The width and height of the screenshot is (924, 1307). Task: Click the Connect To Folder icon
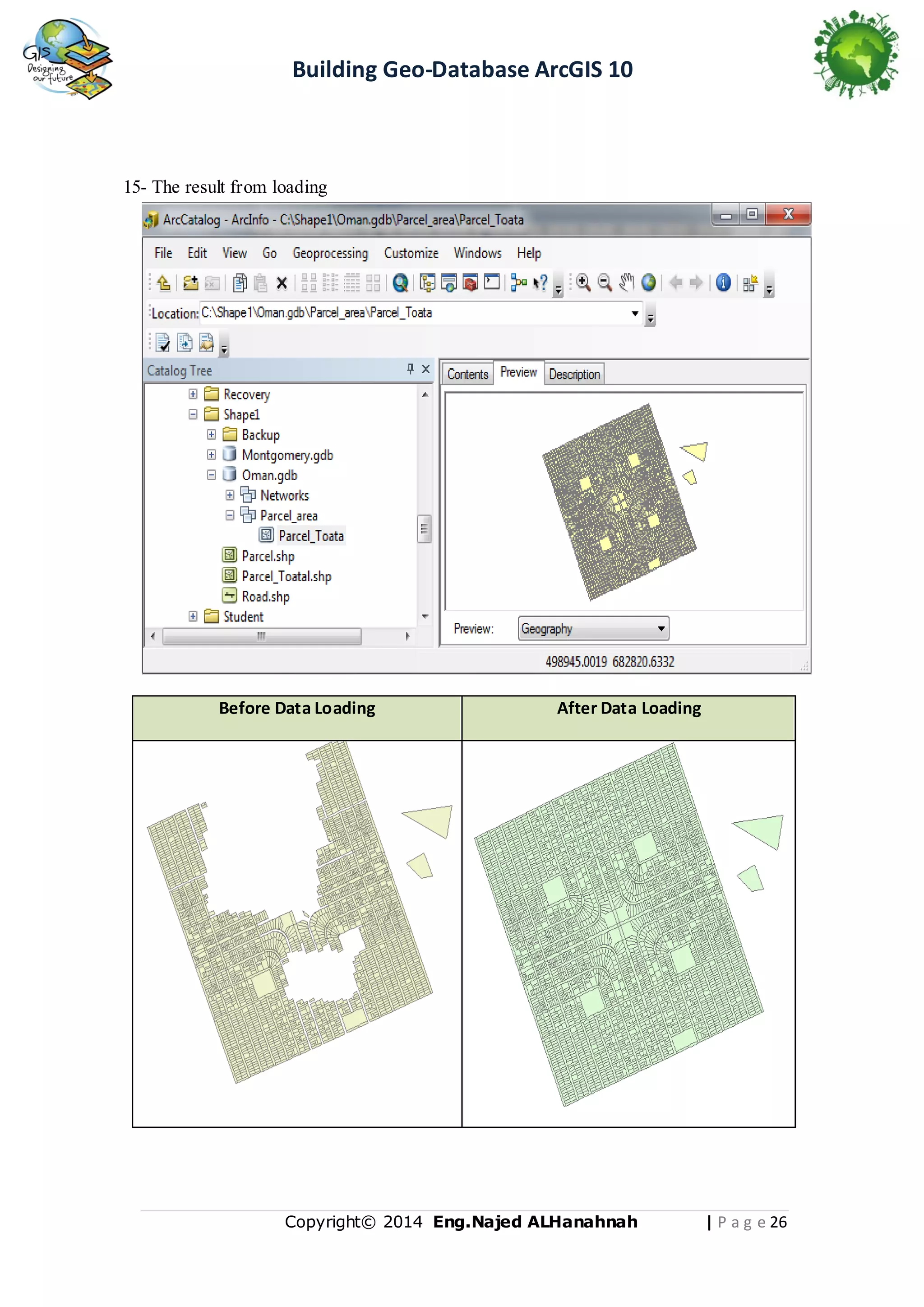coord(190,283)
